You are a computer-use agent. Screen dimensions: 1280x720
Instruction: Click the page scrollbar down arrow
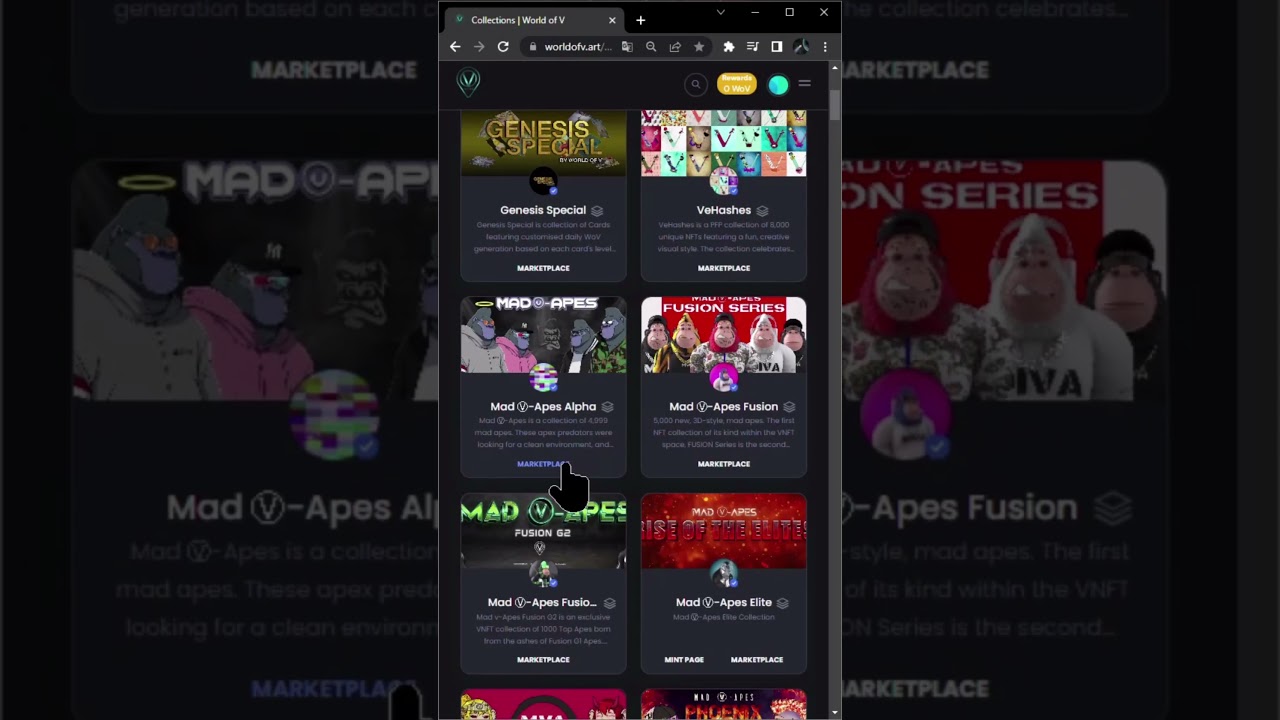pos(835,713)
